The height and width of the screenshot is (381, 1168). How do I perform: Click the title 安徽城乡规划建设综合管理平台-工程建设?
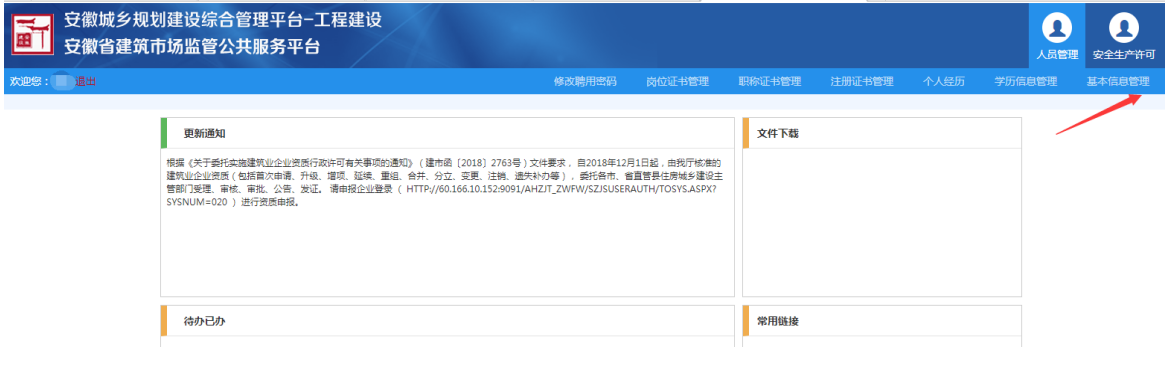coord(223,20)
